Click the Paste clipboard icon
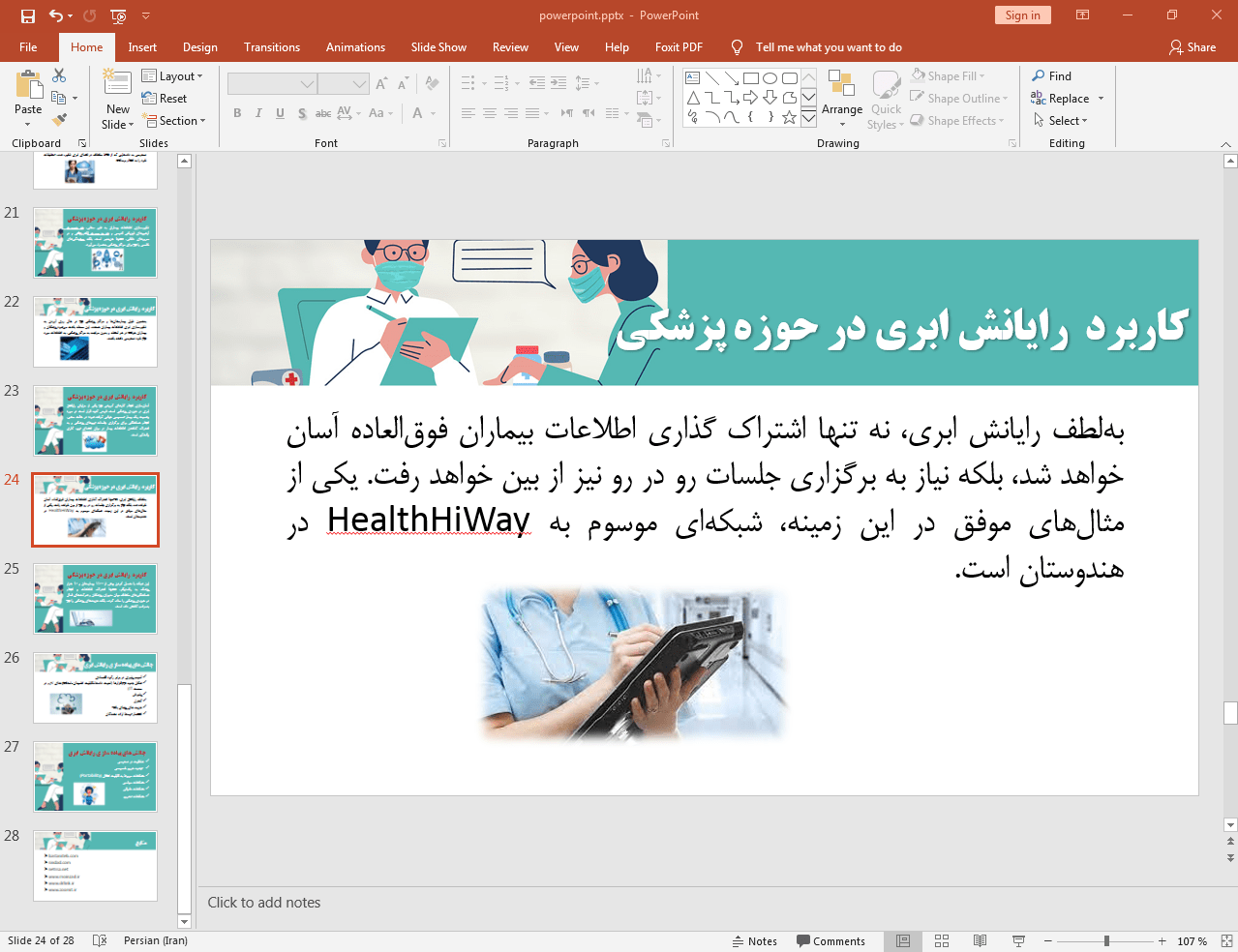 (x=28, y=86)
